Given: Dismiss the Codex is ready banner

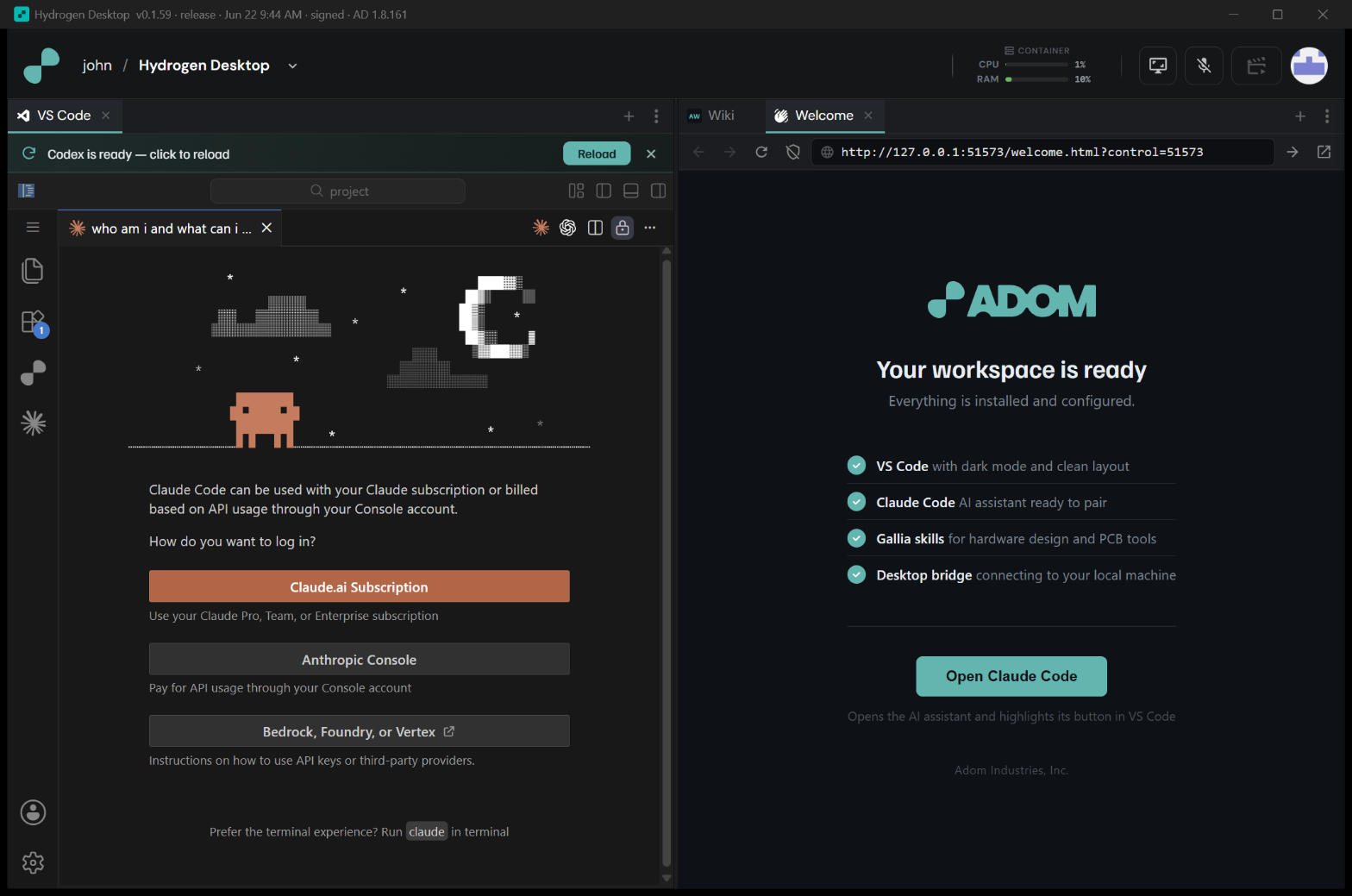Looking at the screenshot, I should point(651,154).
